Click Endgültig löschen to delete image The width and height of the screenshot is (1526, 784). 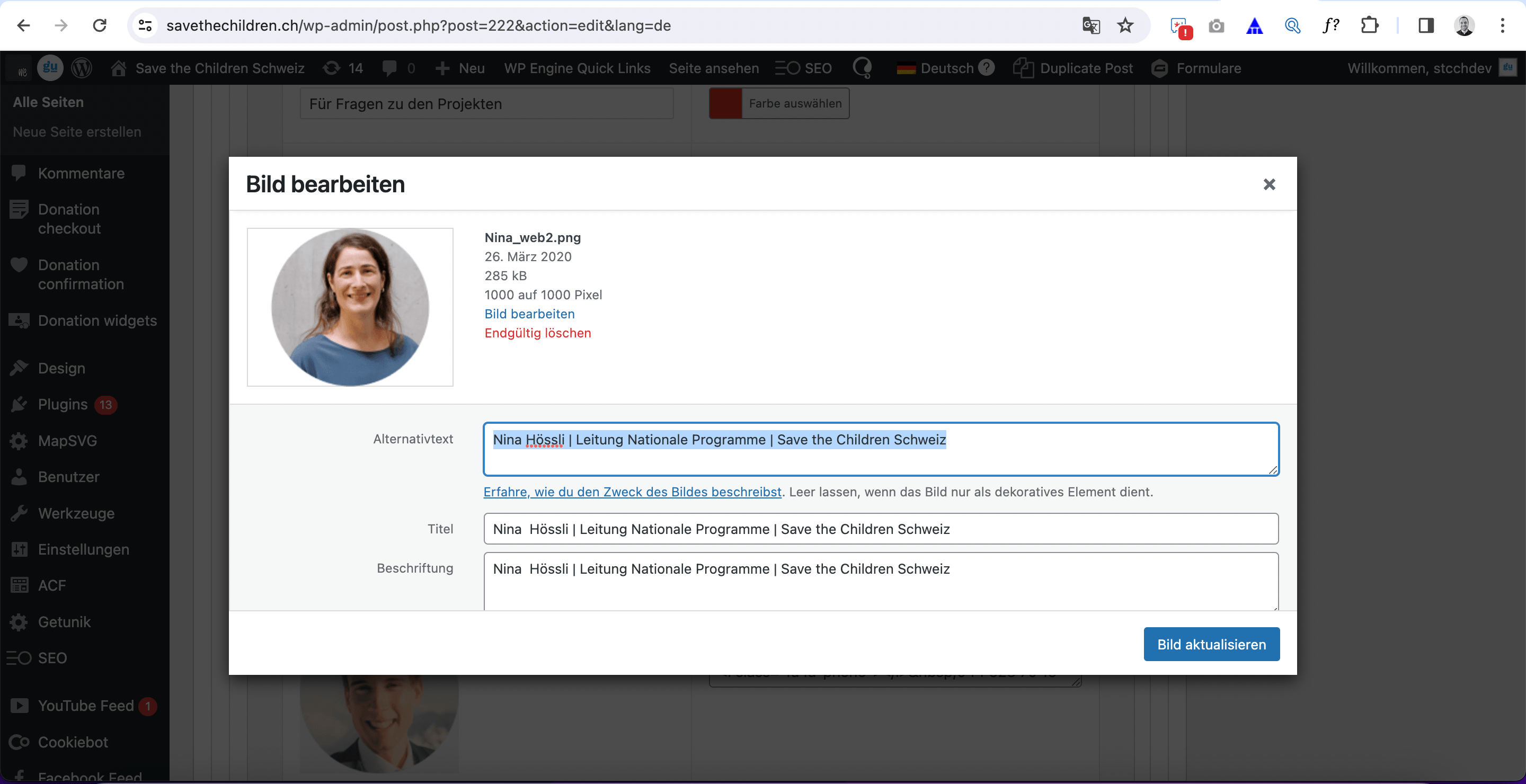coord(537,333)
